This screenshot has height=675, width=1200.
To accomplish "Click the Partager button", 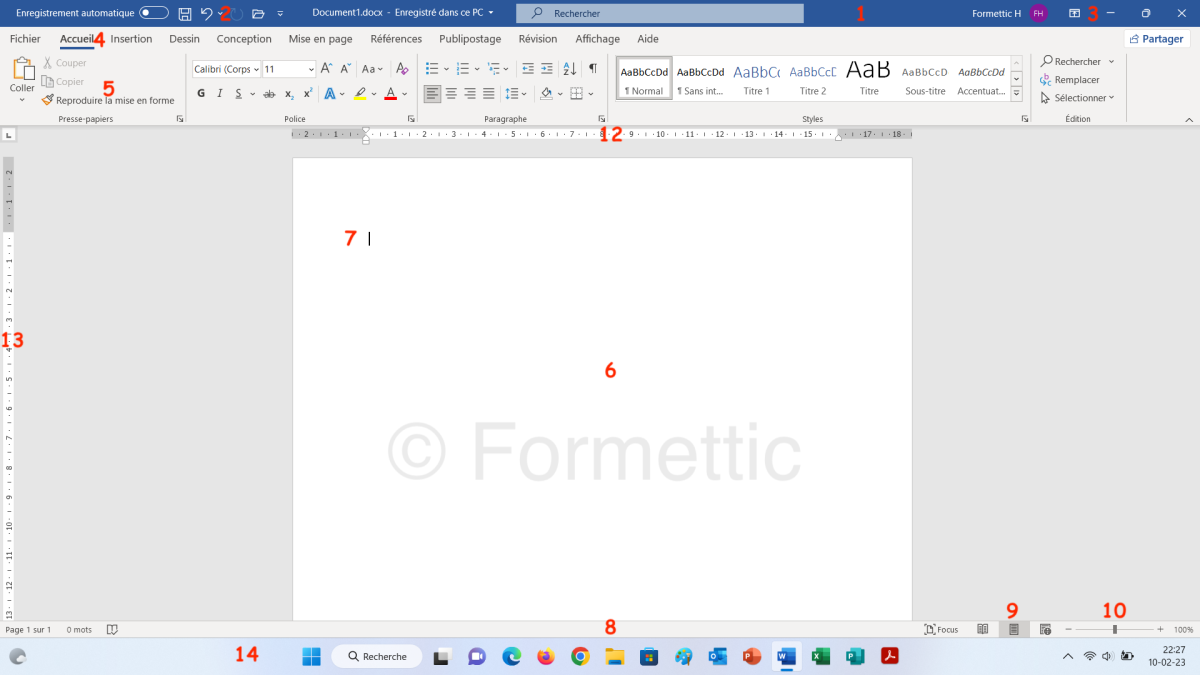I will point(1157,39).
